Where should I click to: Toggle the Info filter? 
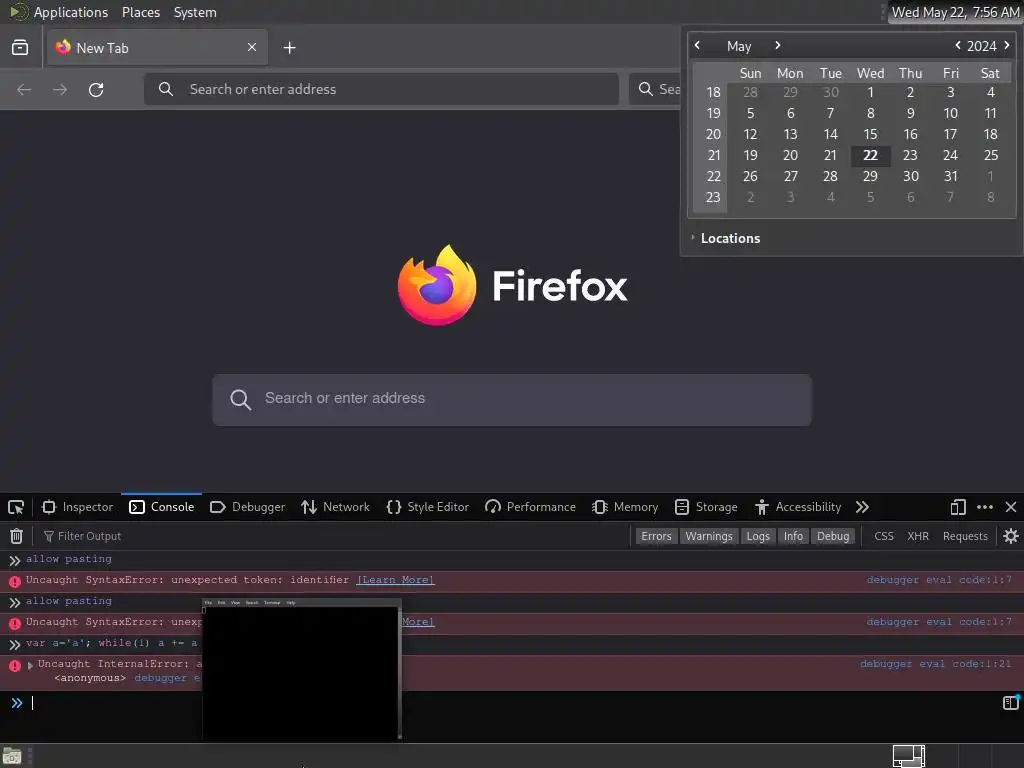point(793,536)
